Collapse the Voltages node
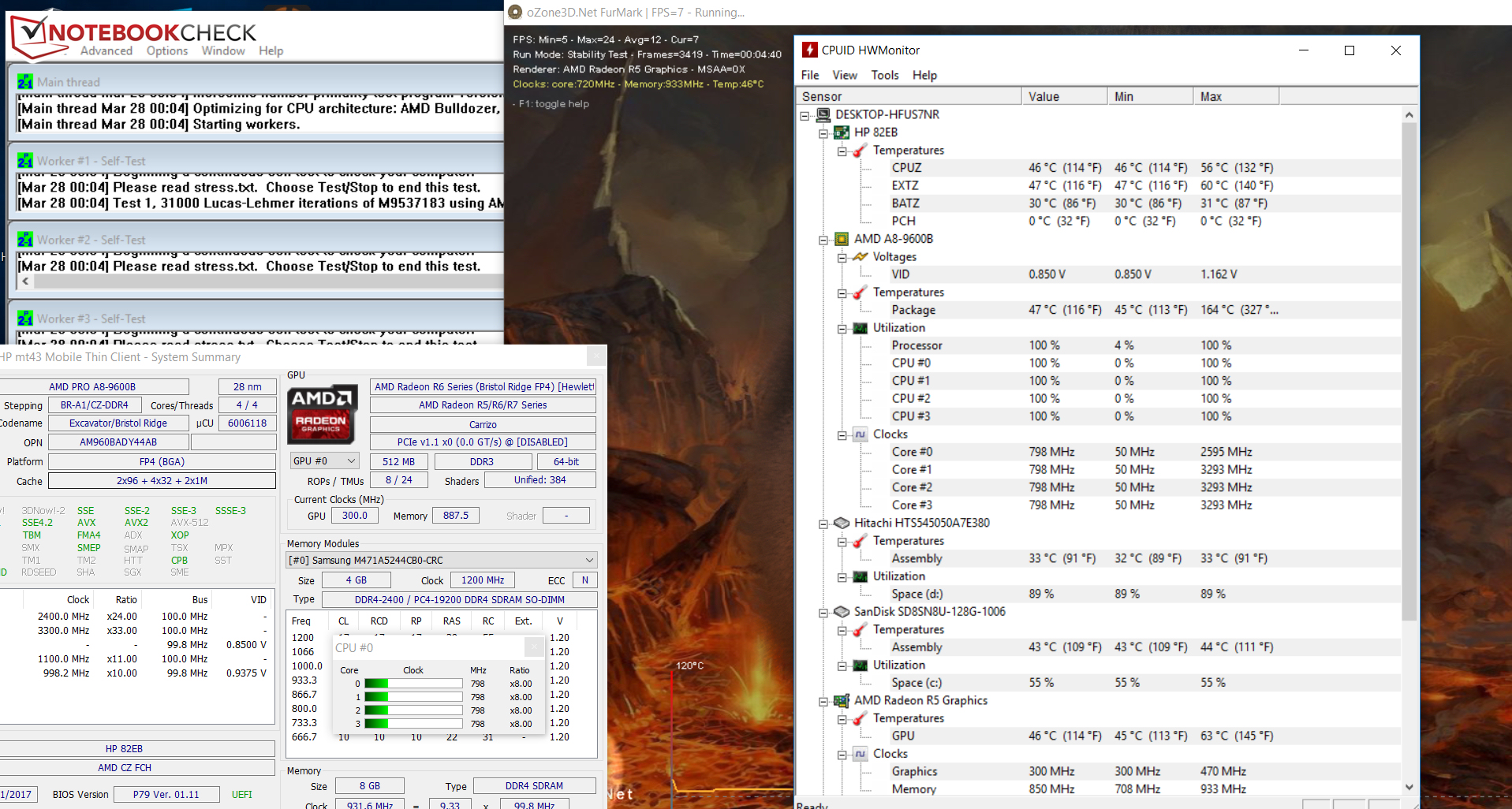Screen dimensions: 1512x809 842,258
